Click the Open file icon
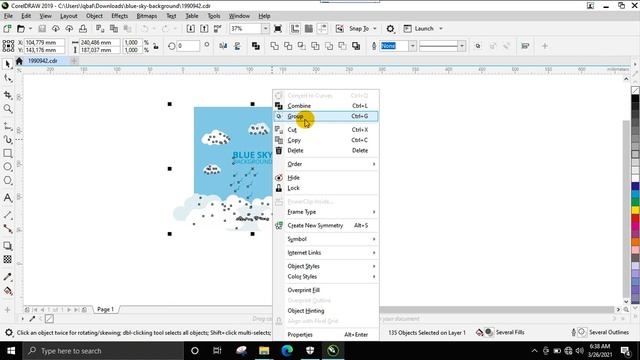 (x=20, y=29)
